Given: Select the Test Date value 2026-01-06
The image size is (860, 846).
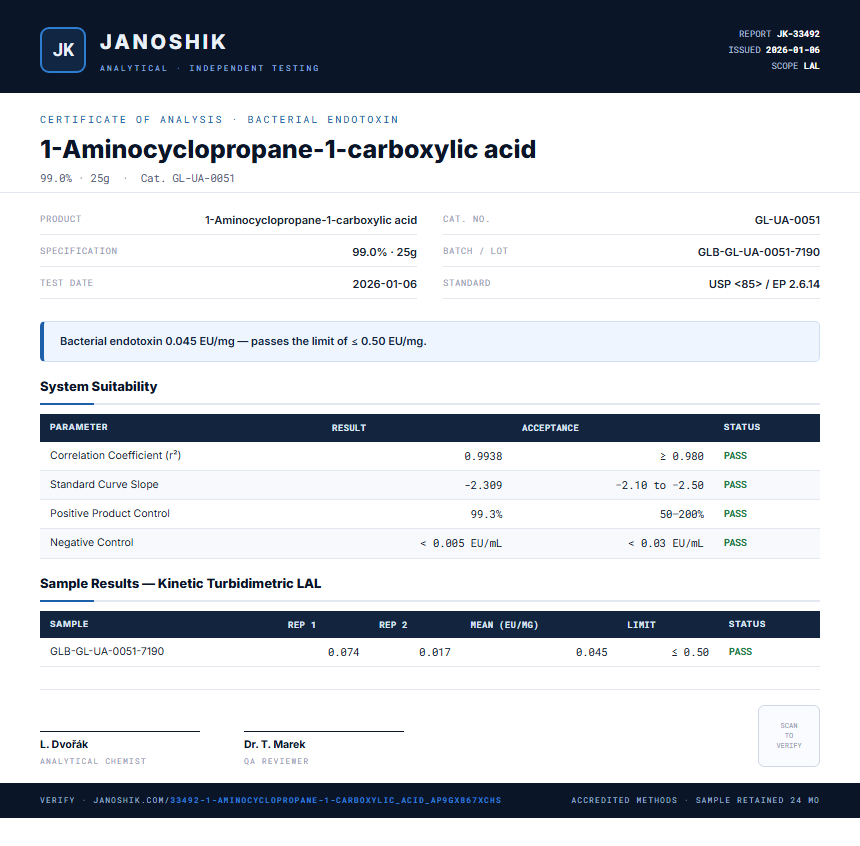Looking at the screenshot, I should (x=384, y=284).
